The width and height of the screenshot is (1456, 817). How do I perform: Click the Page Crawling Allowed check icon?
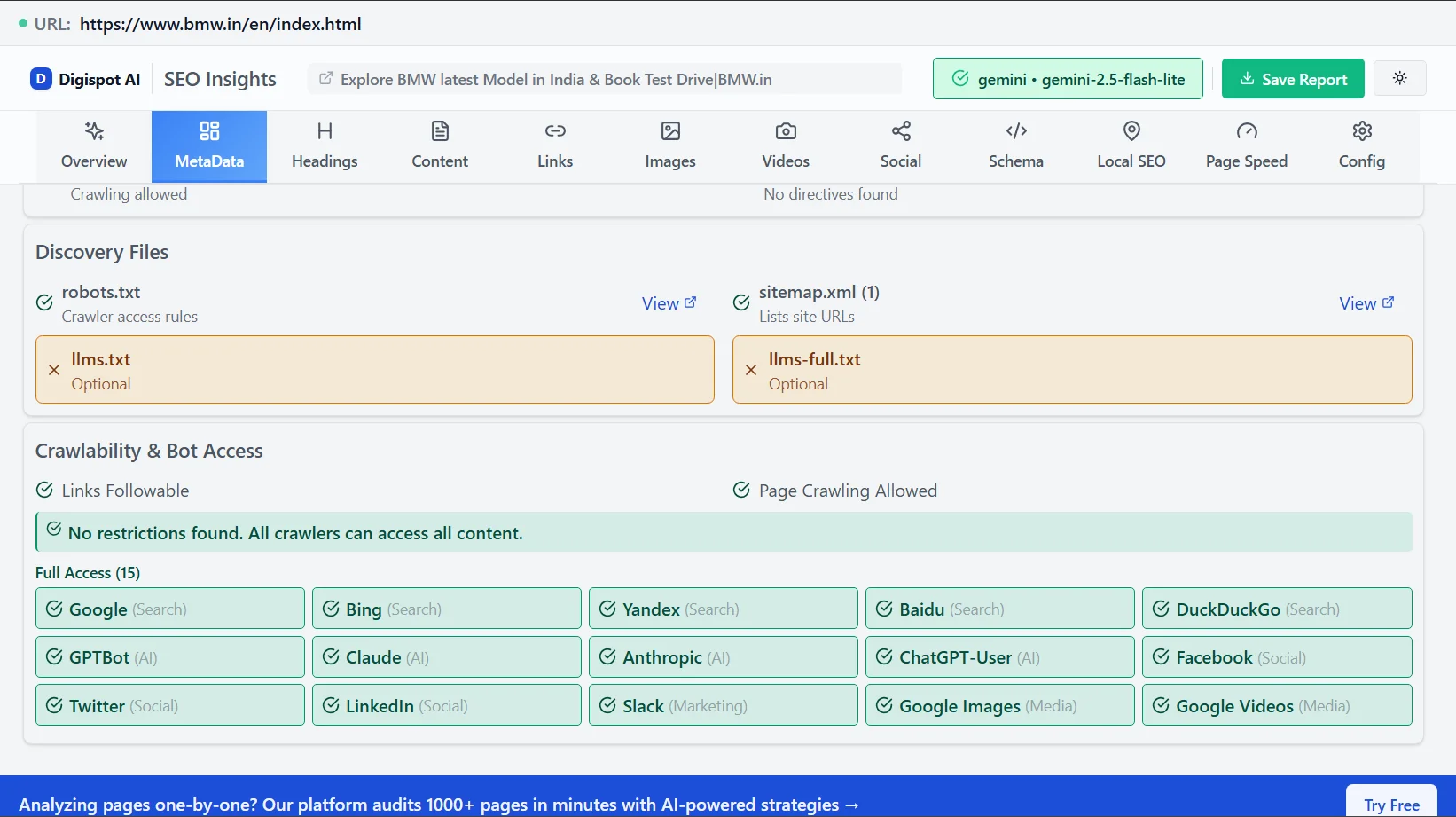(x=741, y=490)
